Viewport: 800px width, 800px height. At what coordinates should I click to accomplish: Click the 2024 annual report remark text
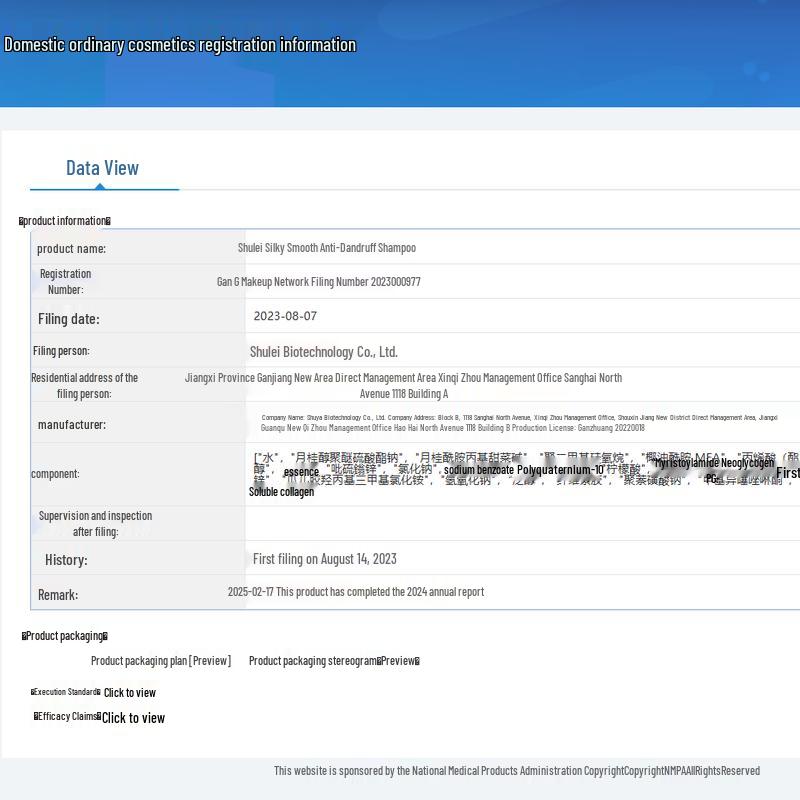click(x=355, y=592)
